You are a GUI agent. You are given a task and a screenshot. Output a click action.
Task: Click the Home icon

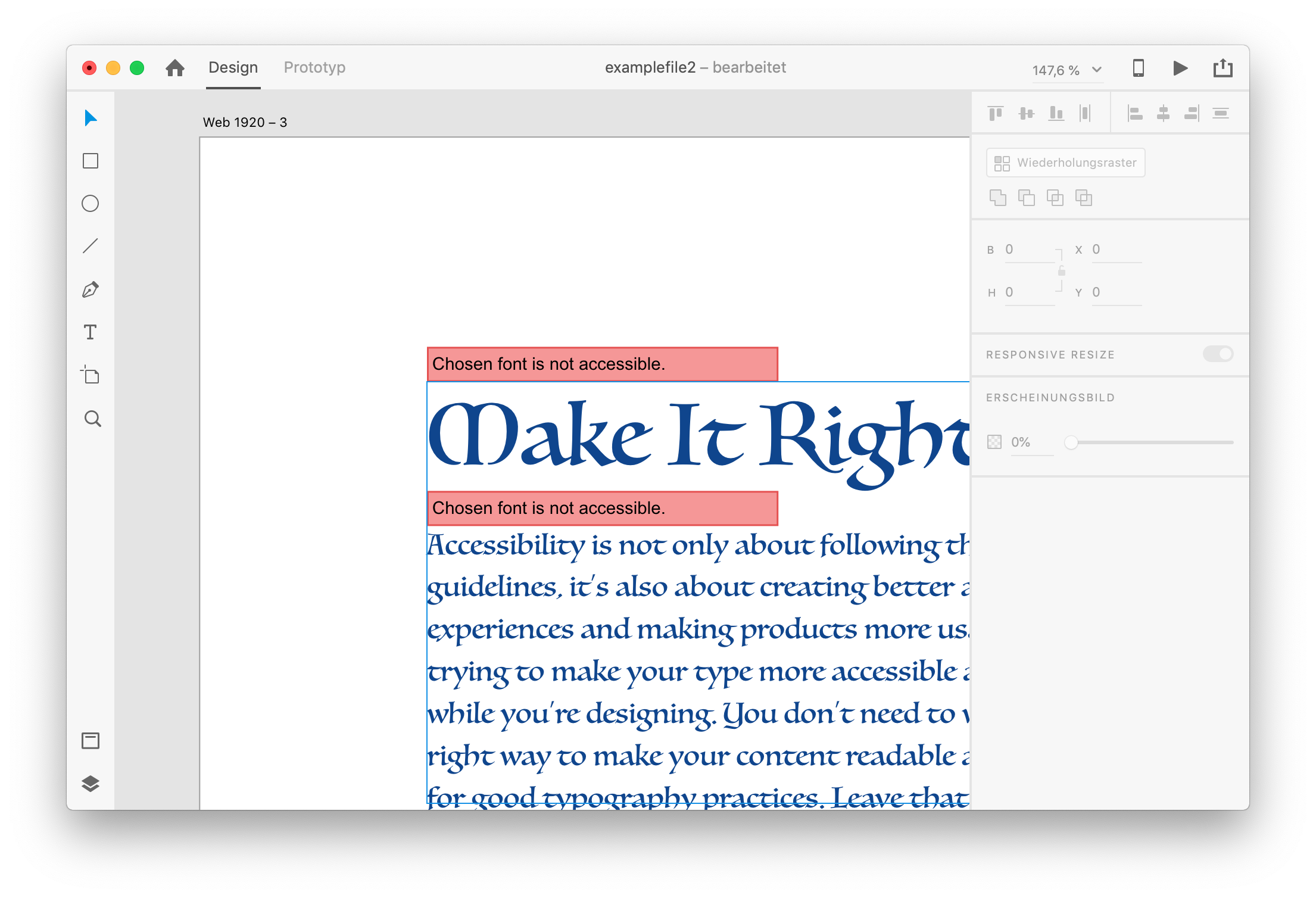pyautogui.click(x=175, y=68)
